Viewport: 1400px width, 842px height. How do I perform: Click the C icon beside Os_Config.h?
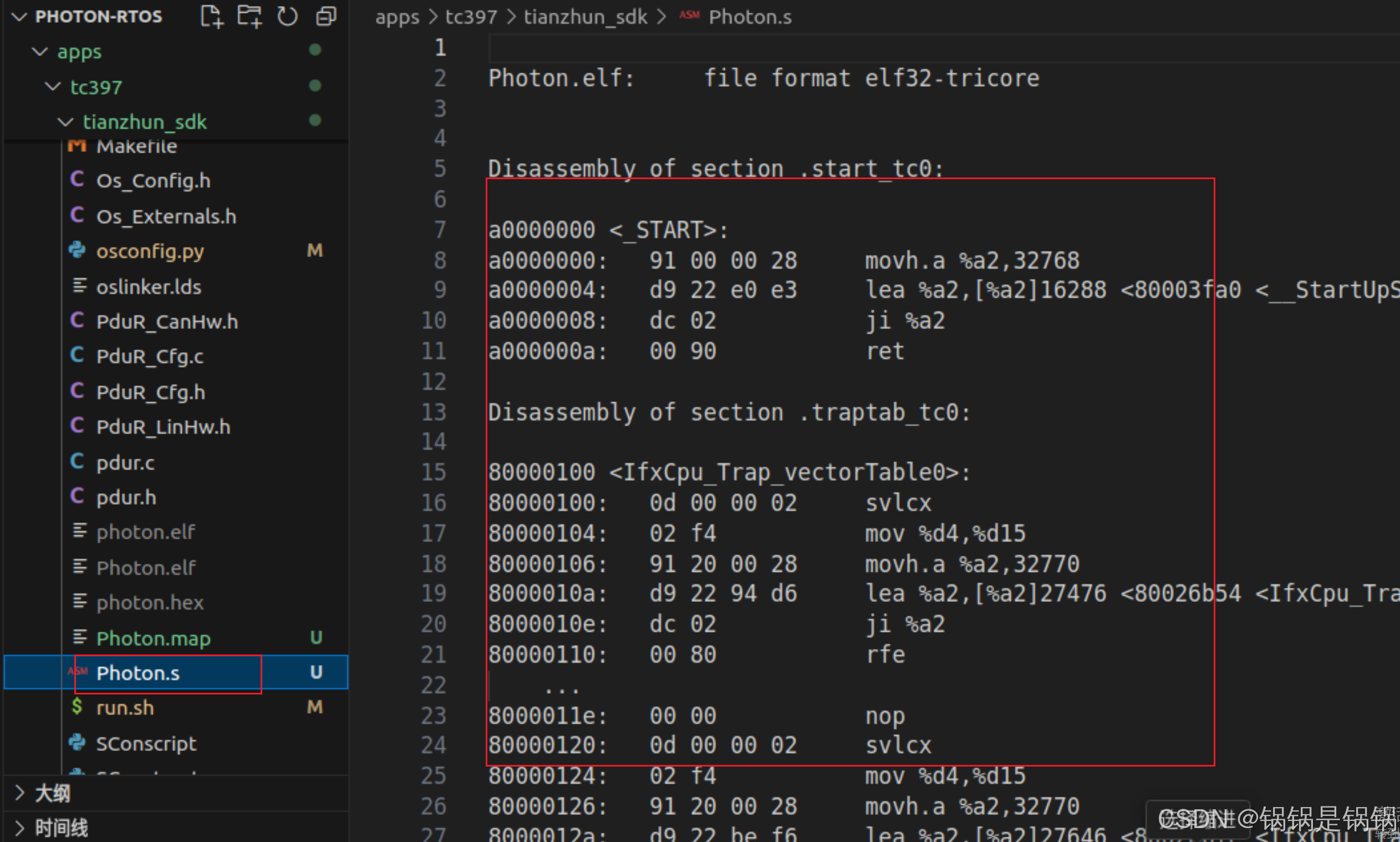pyautogui.click(x=77, y=180)
